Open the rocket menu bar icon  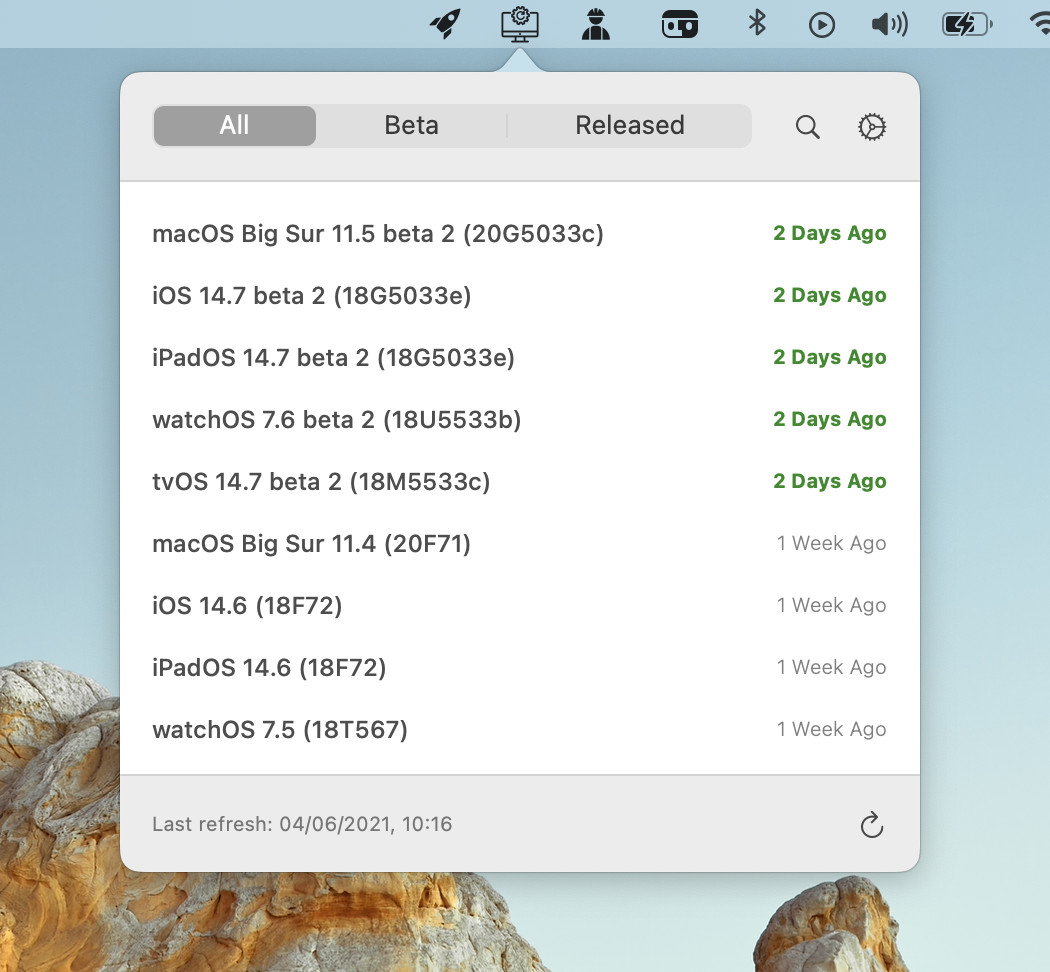[x=445, y=24]
